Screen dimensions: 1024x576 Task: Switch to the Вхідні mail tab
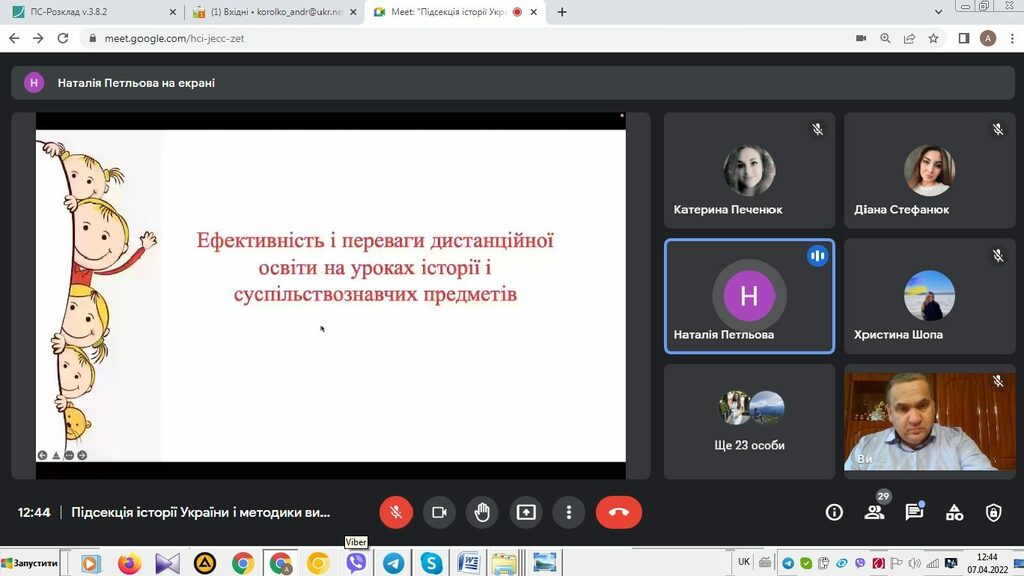[273, 12]
